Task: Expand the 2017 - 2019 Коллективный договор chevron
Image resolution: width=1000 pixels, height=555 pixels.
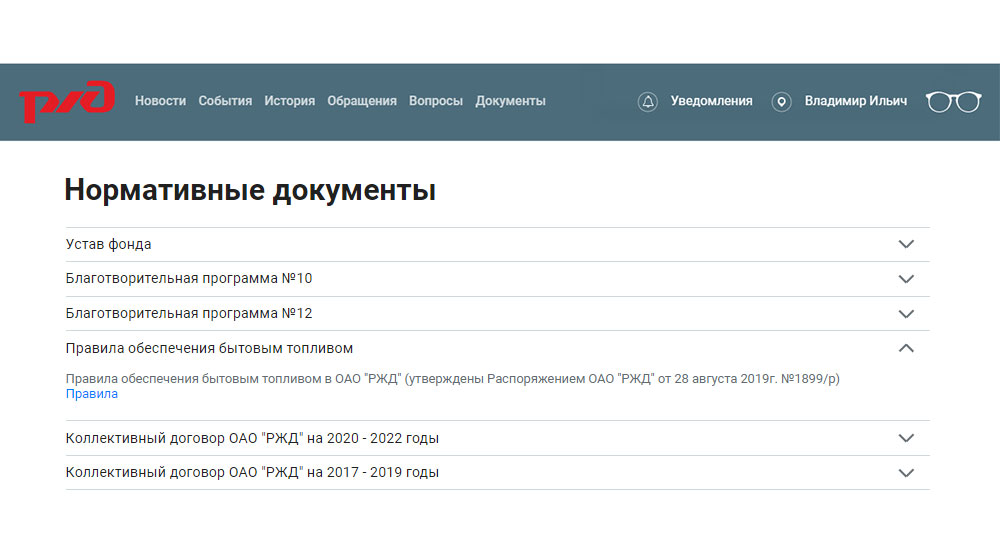Action: pos(906,473)
